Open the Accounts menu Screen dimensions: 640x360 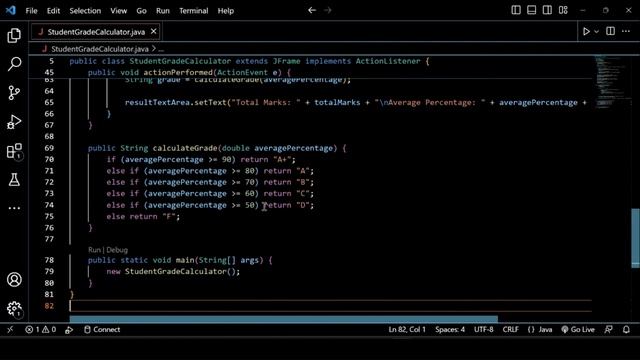pyautogui.click(x=14, y=280)
